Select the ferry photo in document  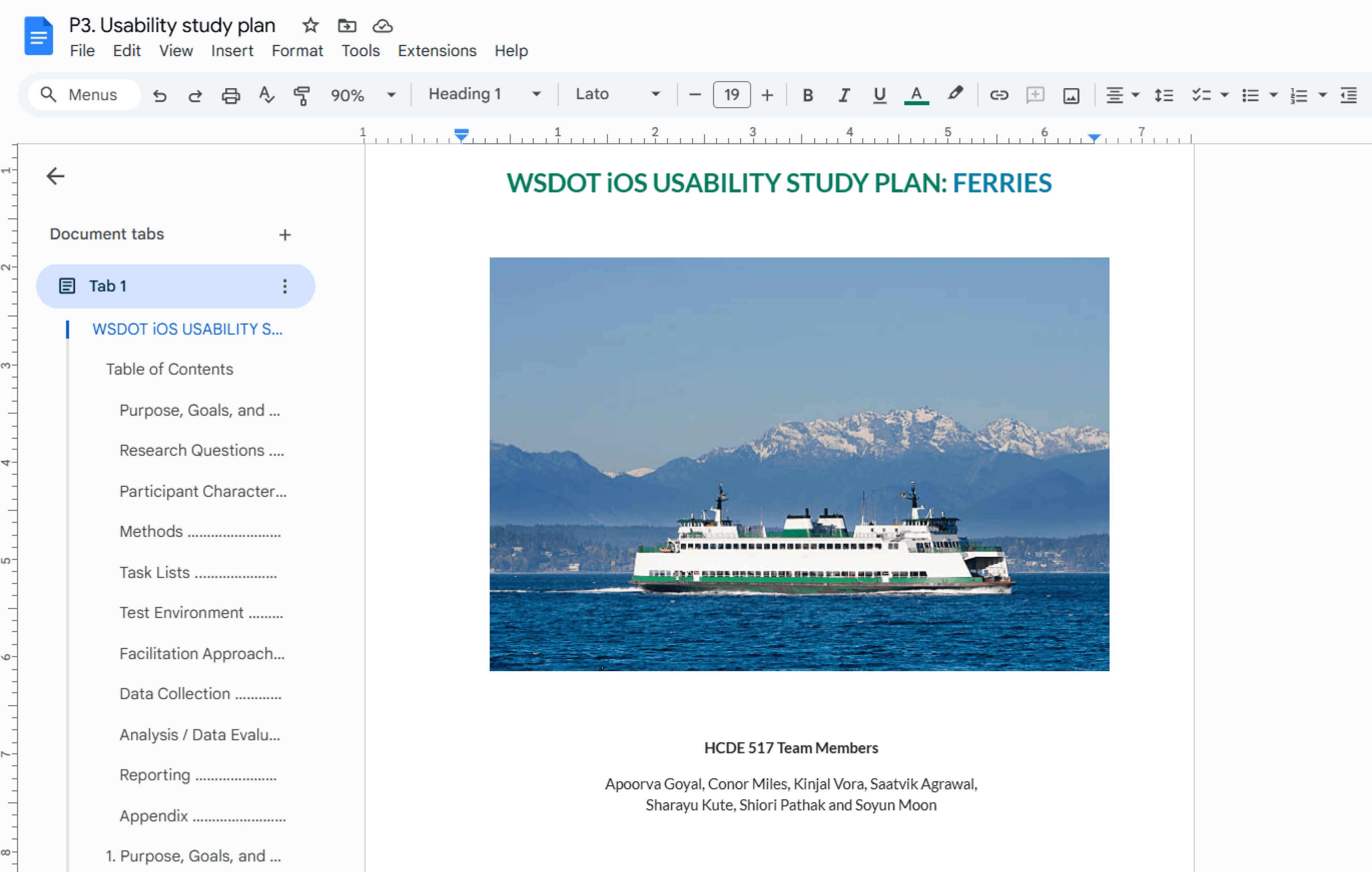(x=799, y=464)
